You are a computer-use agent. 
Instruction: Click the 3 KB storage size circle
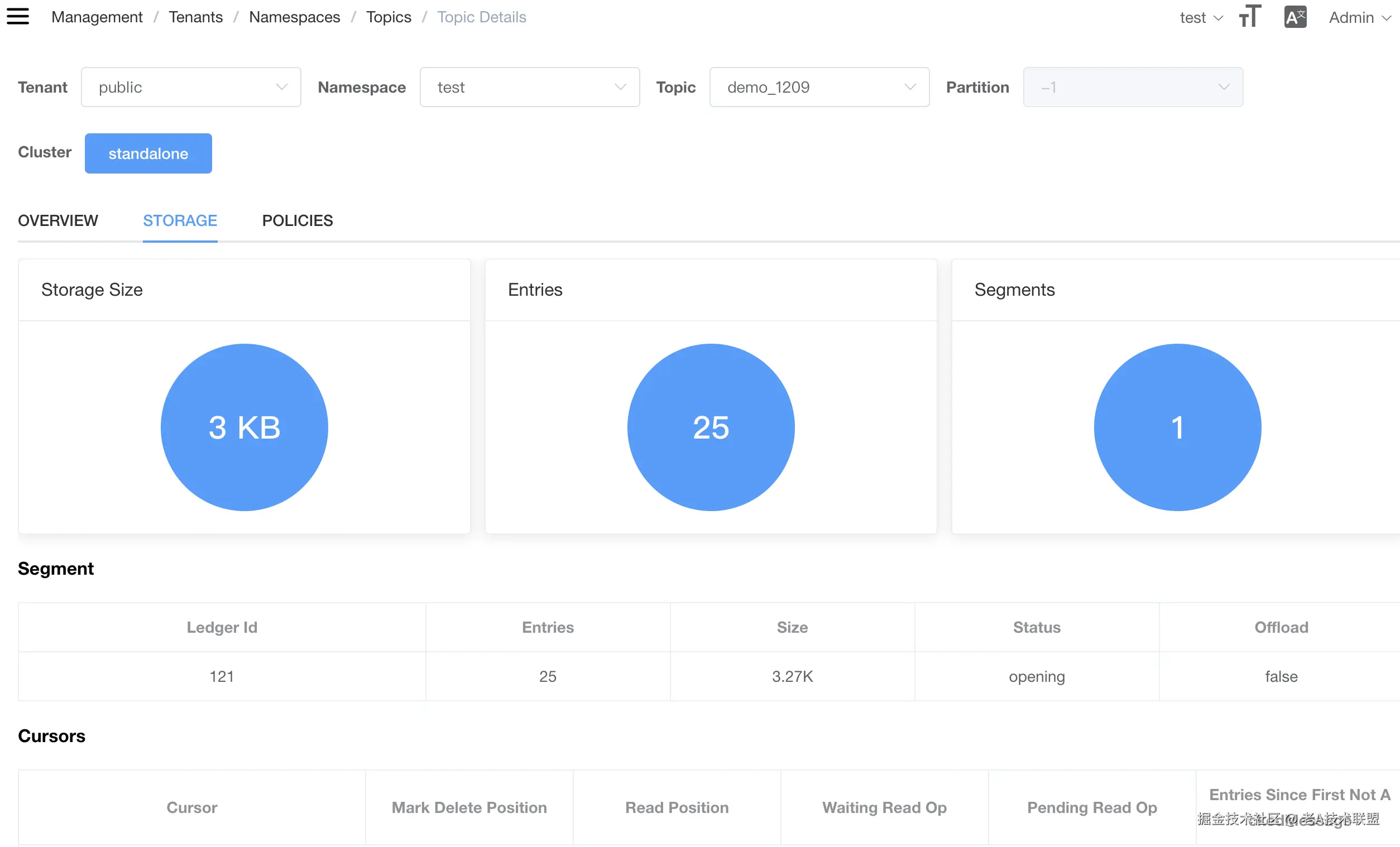(x=244, y=427)
